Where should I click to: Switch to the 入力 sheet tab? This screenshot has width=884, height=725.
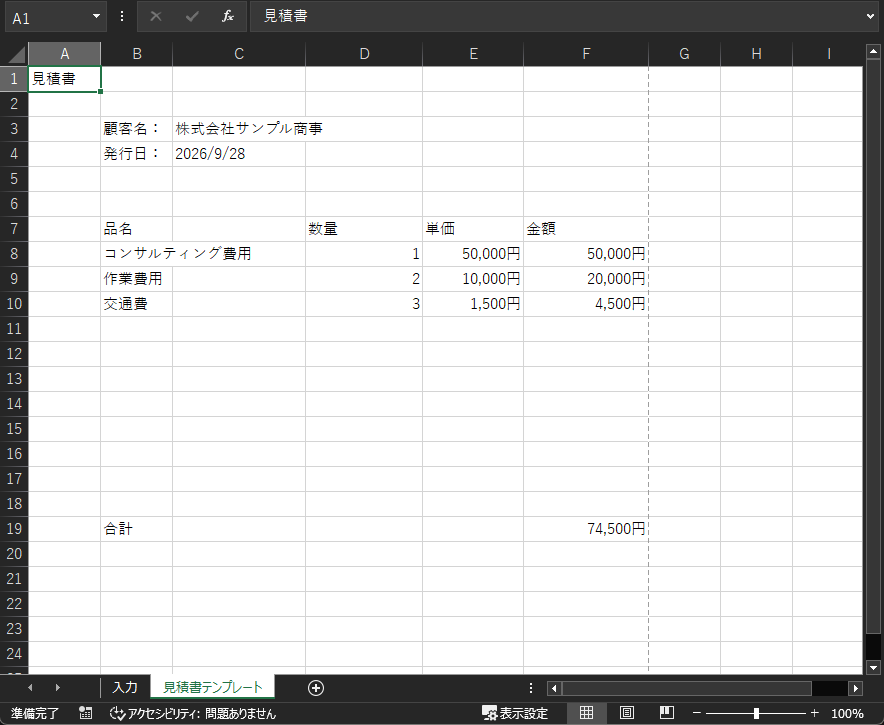coord(125,687)
